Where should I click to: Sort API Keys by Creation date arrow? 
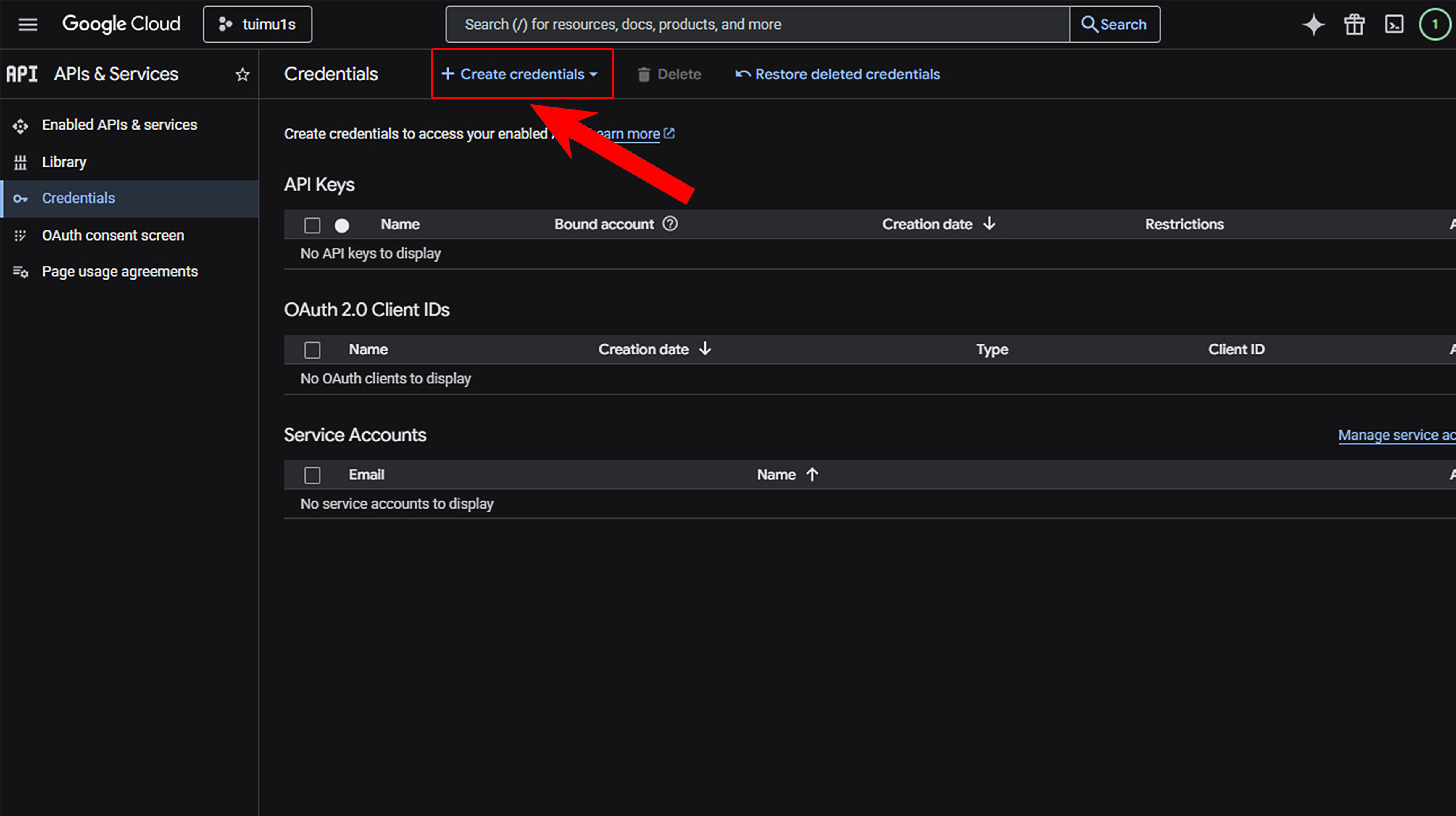coord(989,224)
